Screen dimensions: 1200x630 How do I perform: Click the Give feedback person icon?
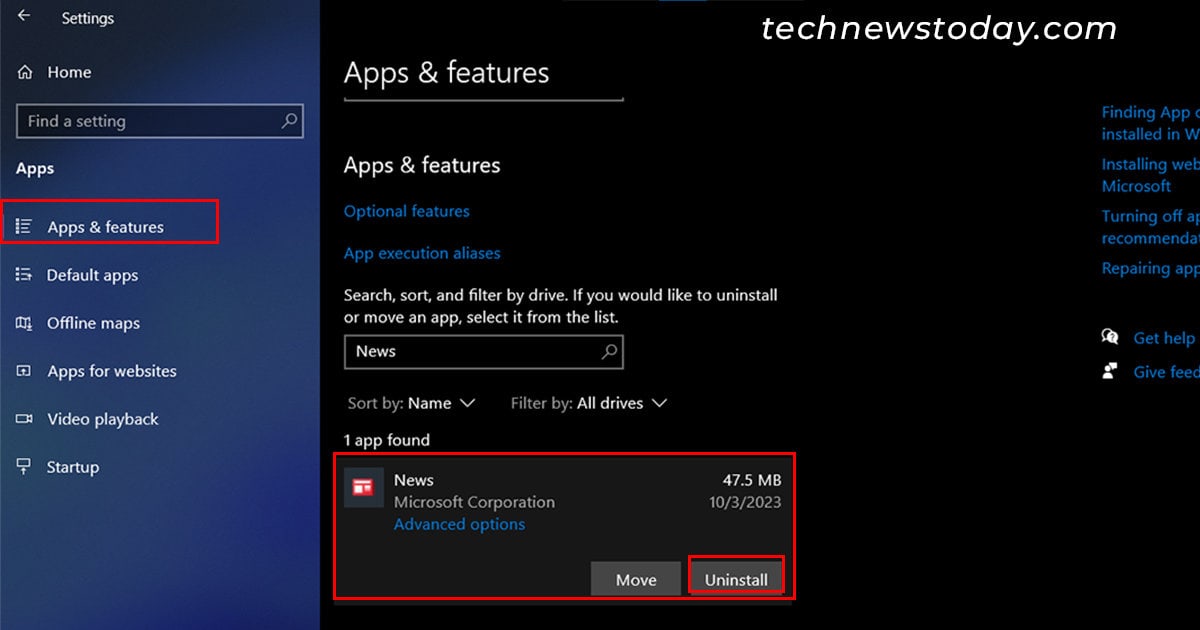[1110, 371]
